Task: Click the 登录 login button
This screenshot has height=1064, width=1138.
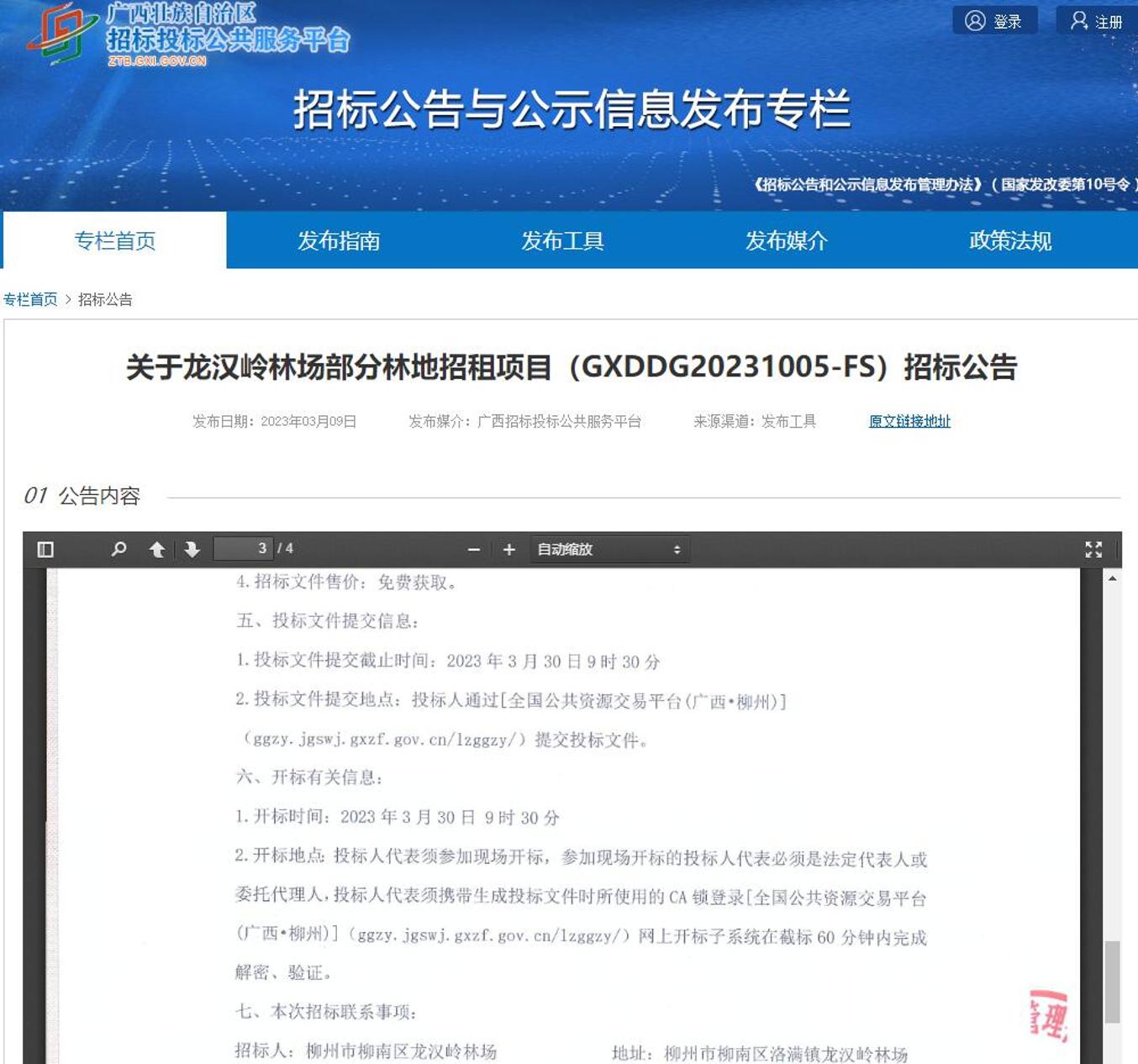Action: coord(994,21)
